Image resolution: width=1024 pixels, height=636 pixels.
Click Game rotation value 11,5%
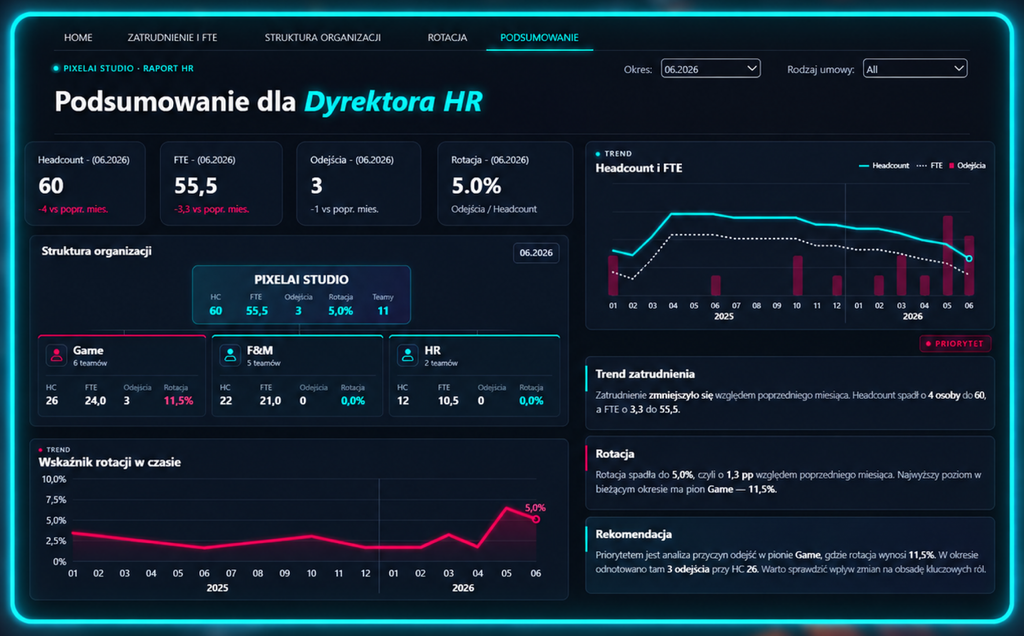click(x=178, y=401)
